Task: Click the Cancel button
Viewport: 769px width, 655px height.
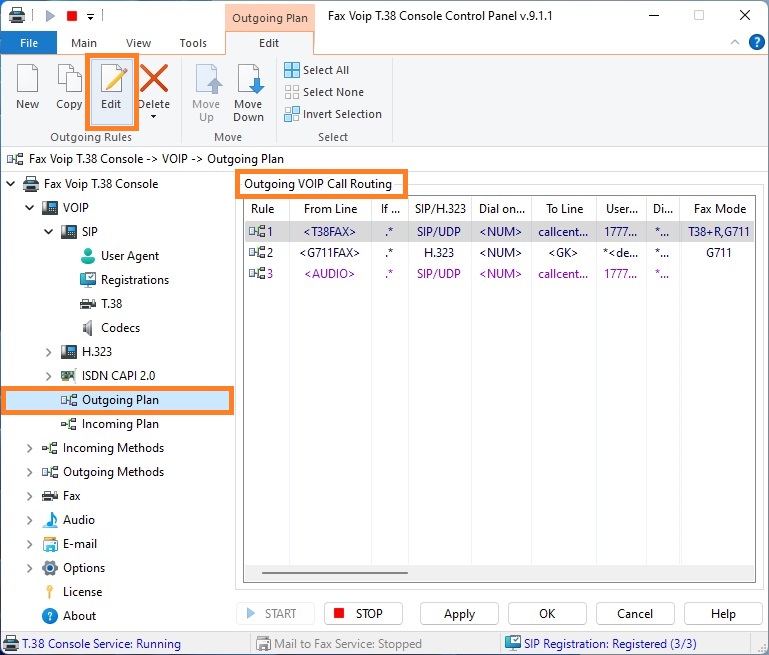Action: tap(635, 614)
